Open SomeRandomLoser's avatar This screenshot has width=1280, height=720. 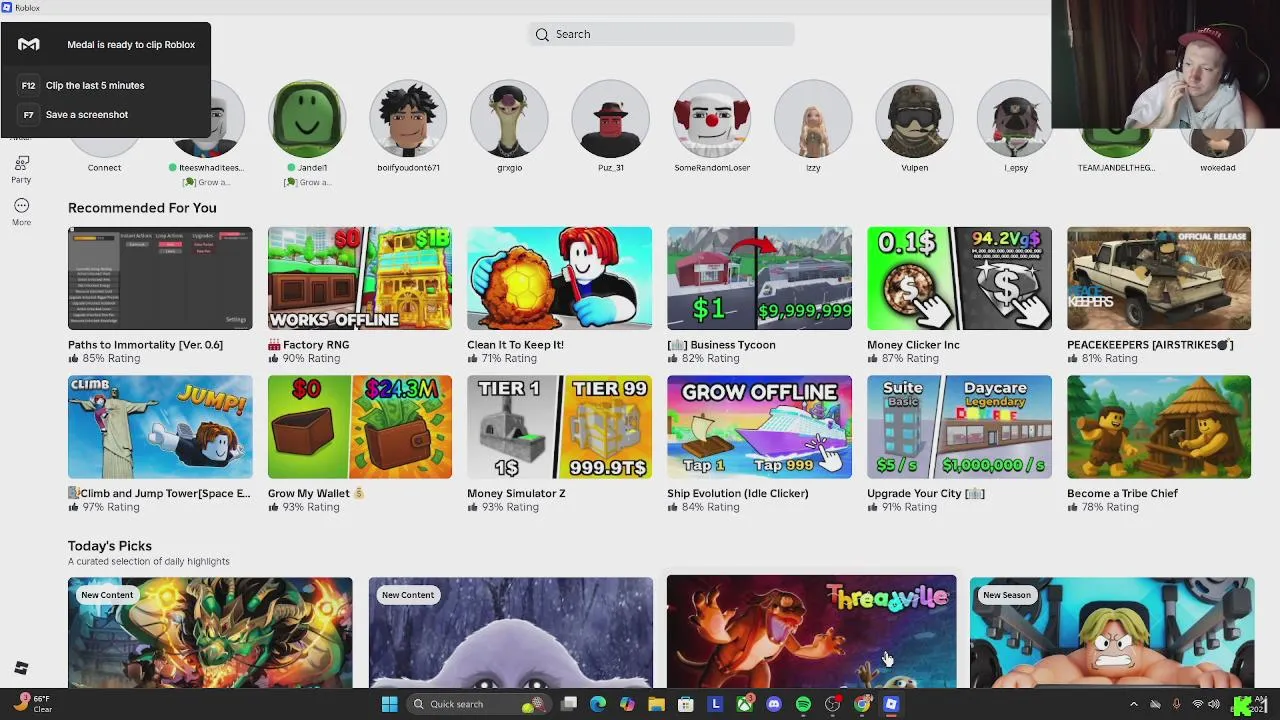coord(712,119)
